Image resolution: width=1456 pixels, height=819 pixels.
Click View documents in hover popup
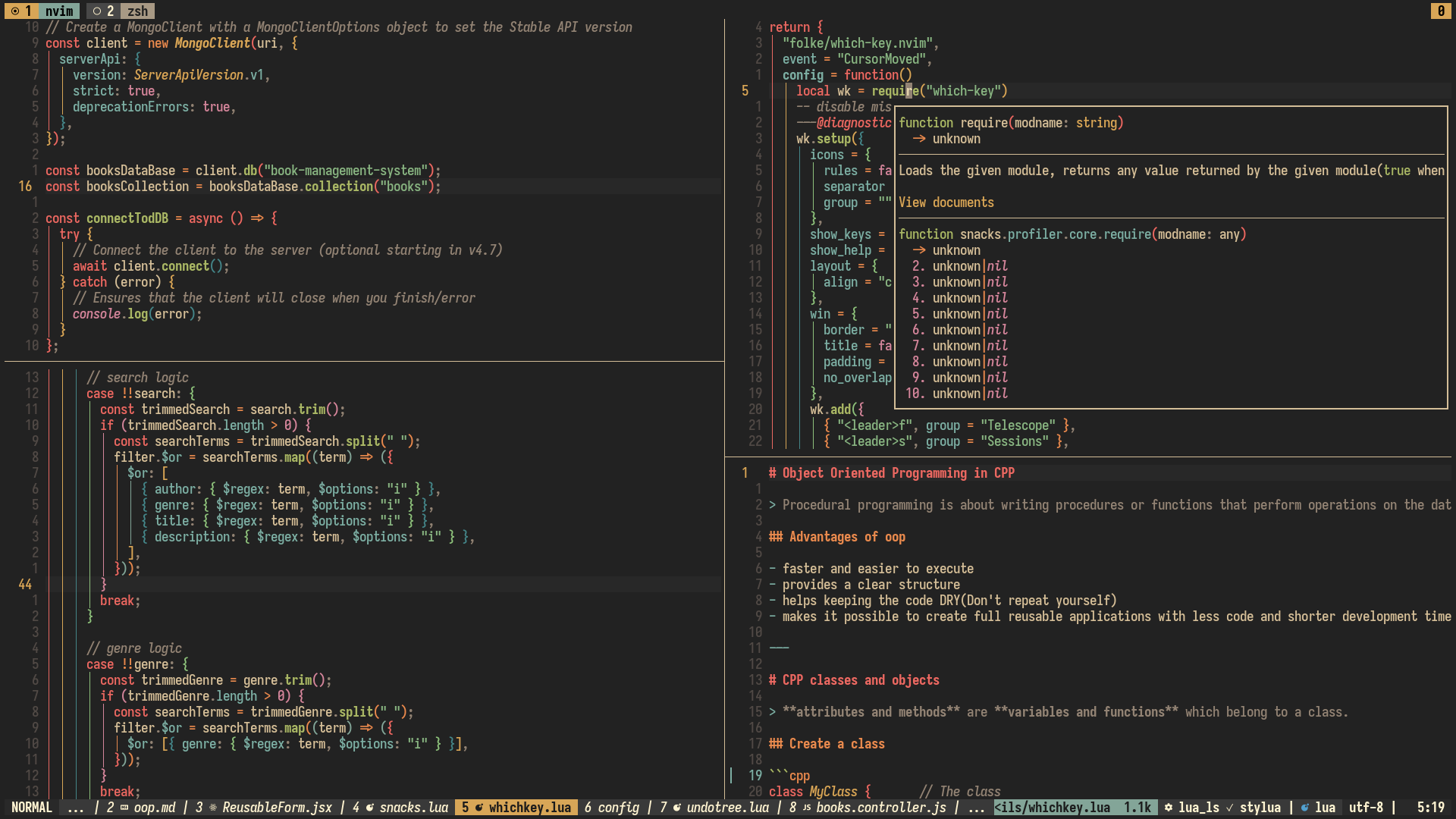click(x=946, y=202)
